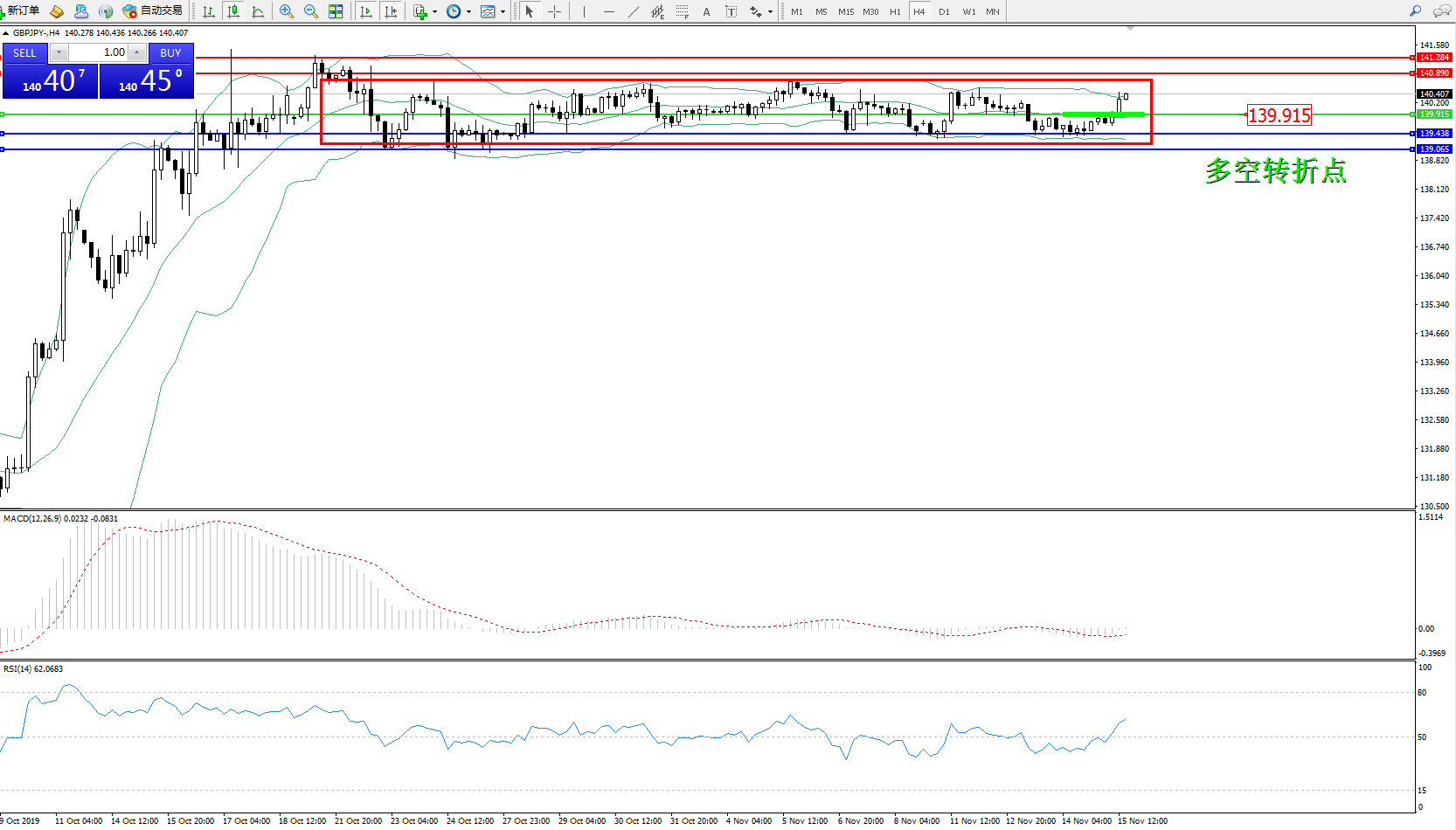
Task: Switch to the D1 timeframe
Action: [x=944, y=11]
